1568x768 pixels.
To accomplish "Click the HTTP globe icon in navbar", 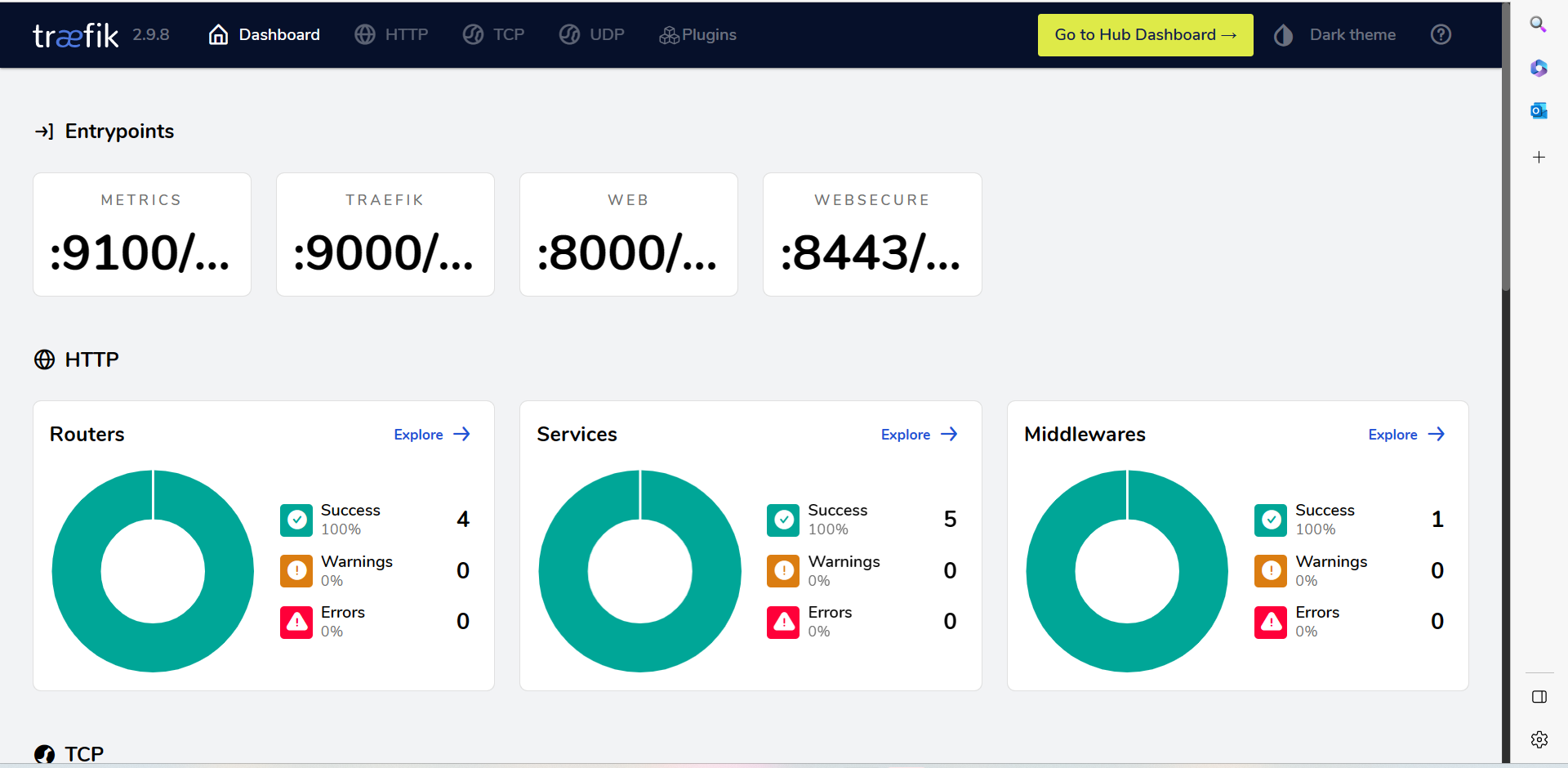I will pos(365,34).
